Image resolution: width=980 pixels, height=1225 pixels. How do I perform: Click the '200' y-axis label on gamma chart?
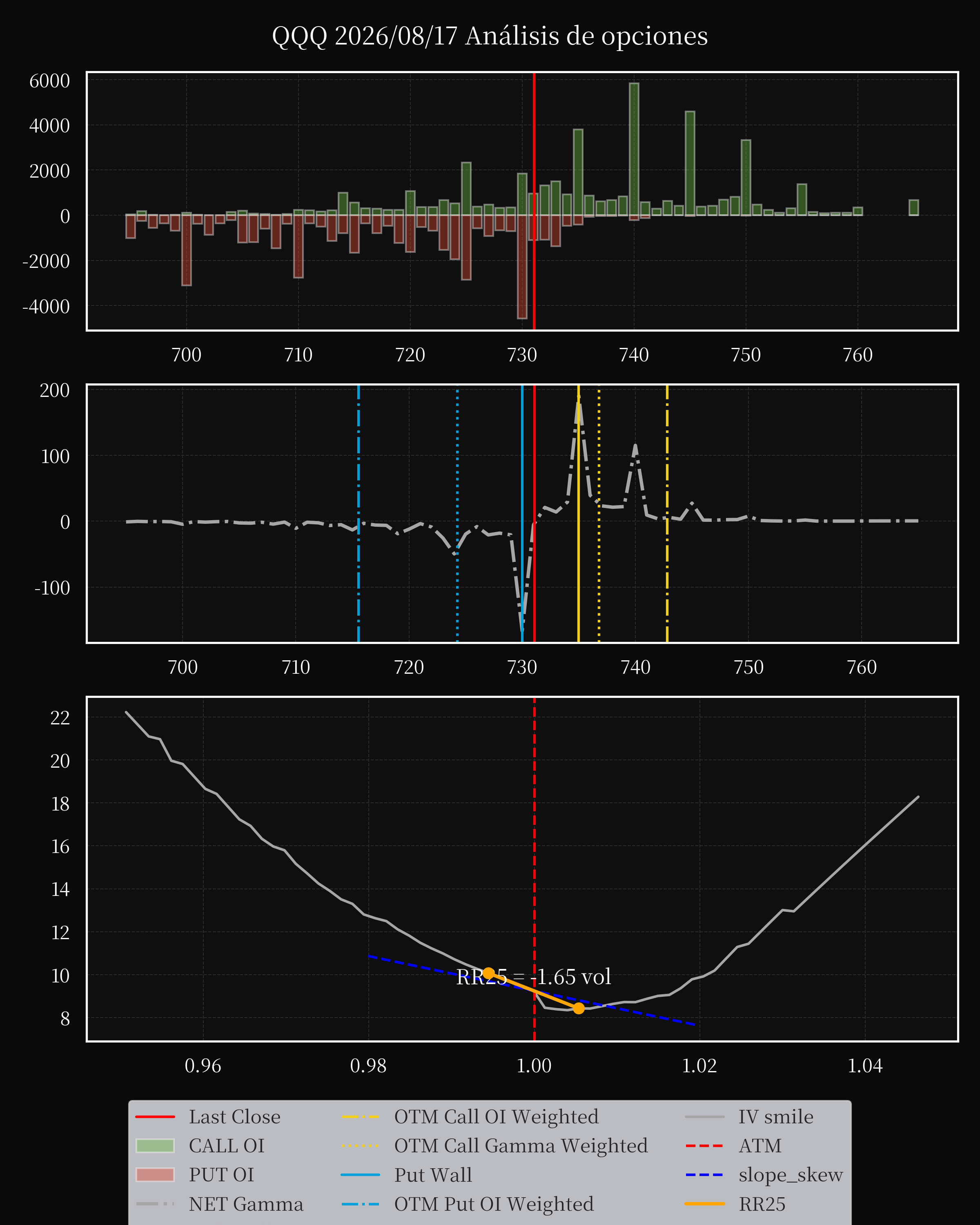(55, 390)
